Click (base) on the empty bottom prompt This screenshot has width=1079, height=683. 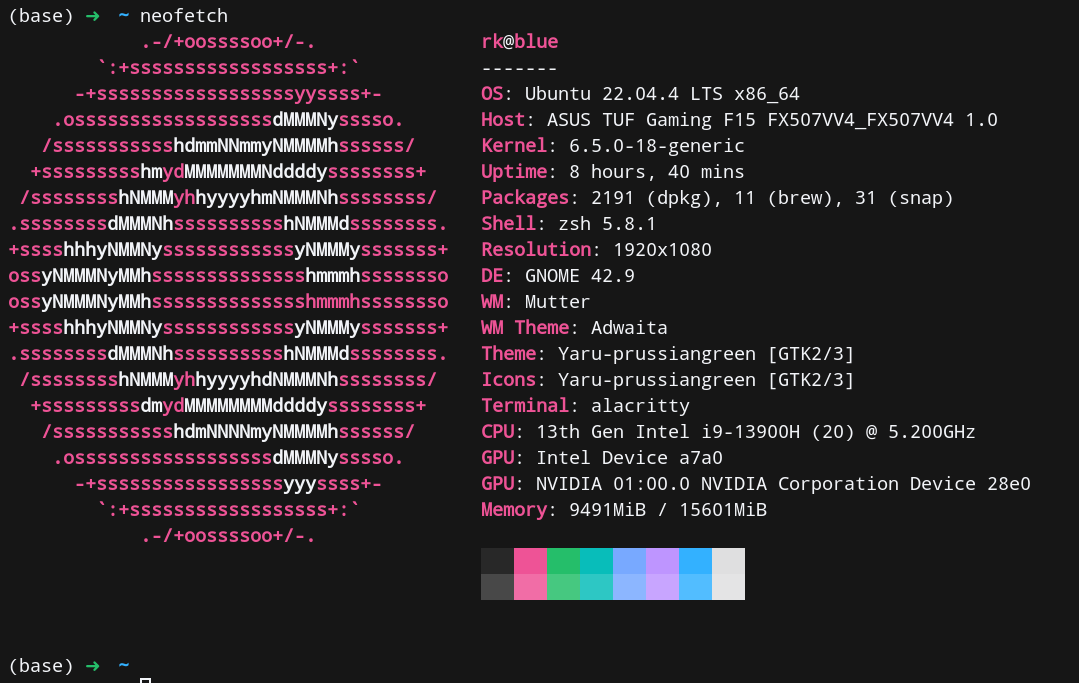tap(41, 666)
